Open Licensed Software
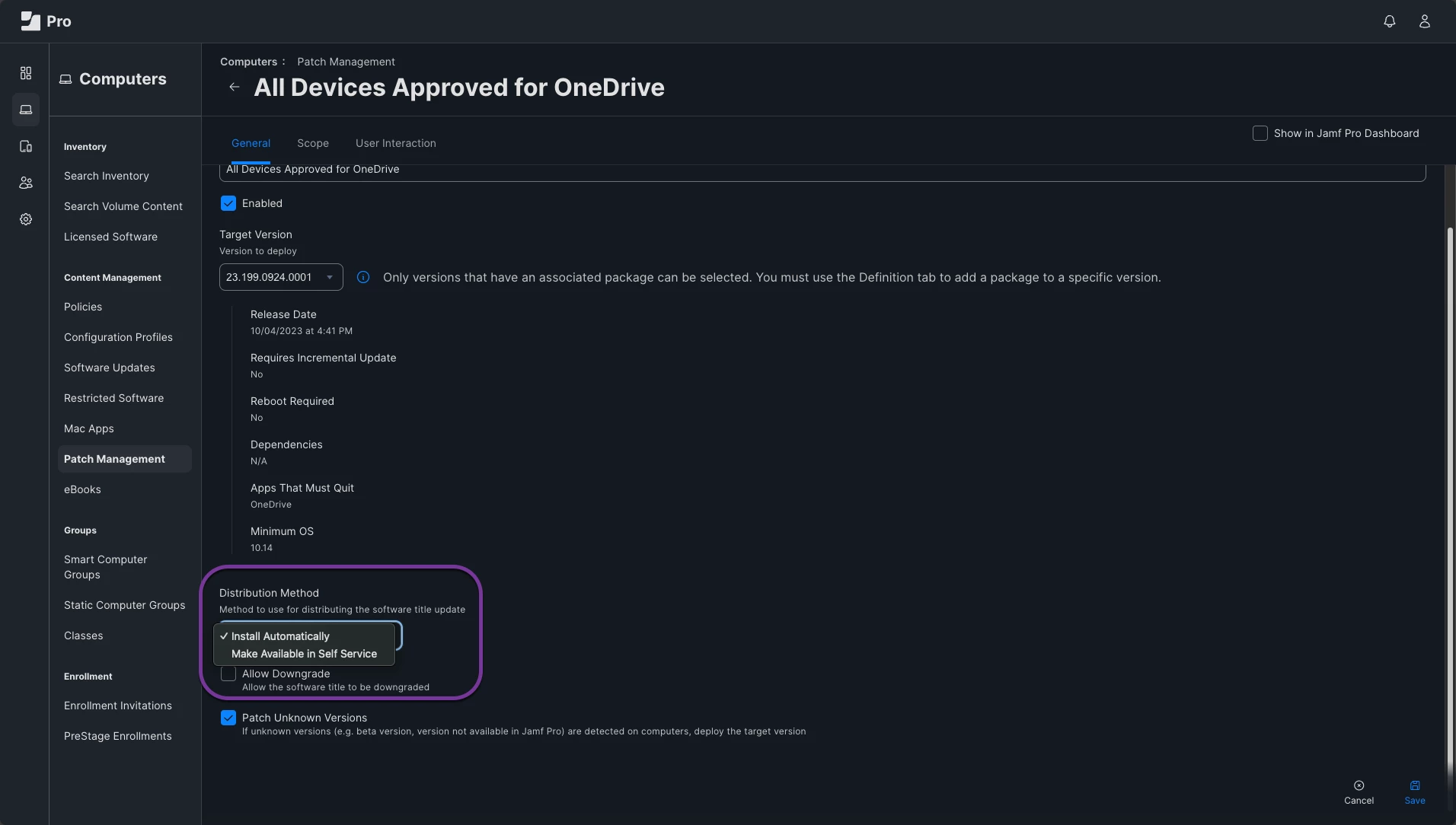This screenshot has height=825, width=1456. point(110,237)
